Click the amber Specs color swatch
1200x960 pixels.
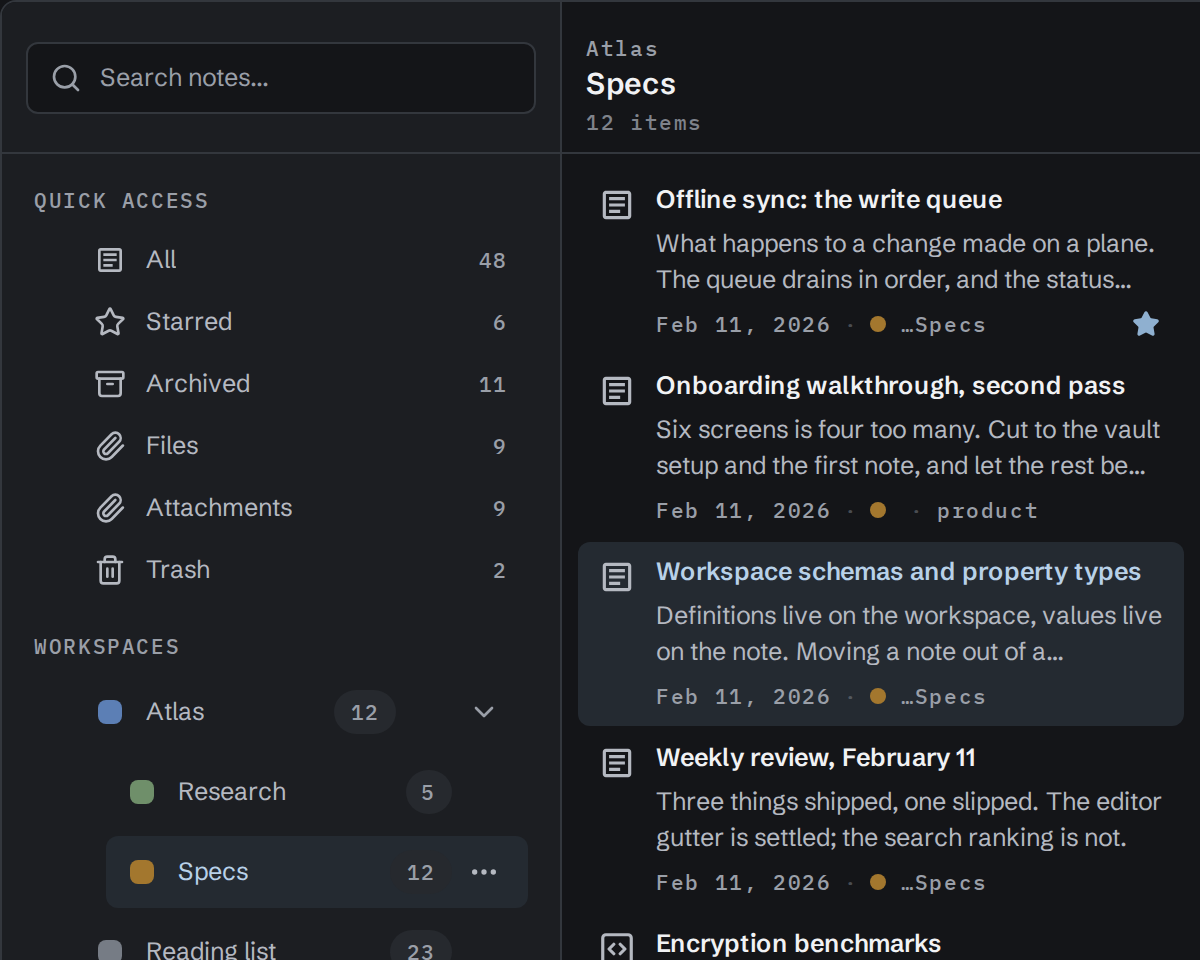(x=142, y=872)
